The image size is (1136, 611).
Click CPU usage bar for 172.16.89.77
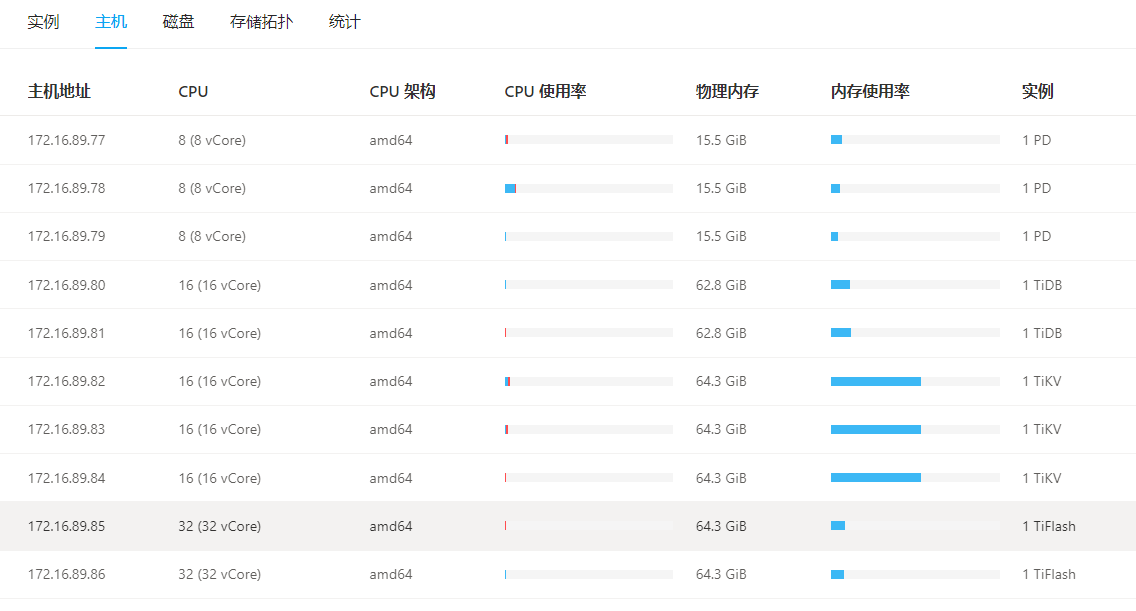point(589,140)
